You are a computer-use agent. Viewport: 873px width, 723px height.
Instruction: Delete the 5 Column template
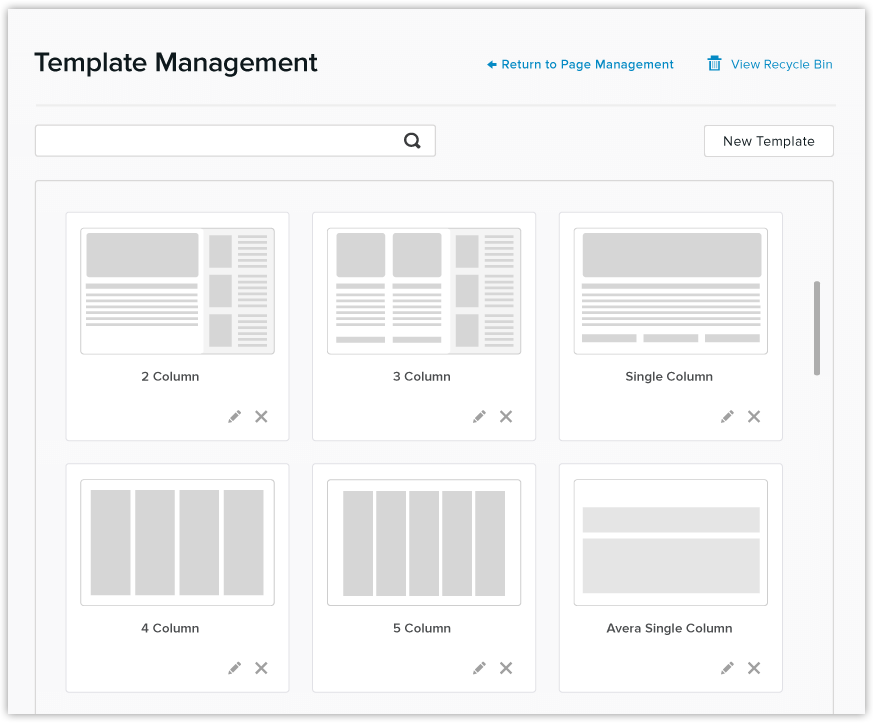tap(506, 668)
